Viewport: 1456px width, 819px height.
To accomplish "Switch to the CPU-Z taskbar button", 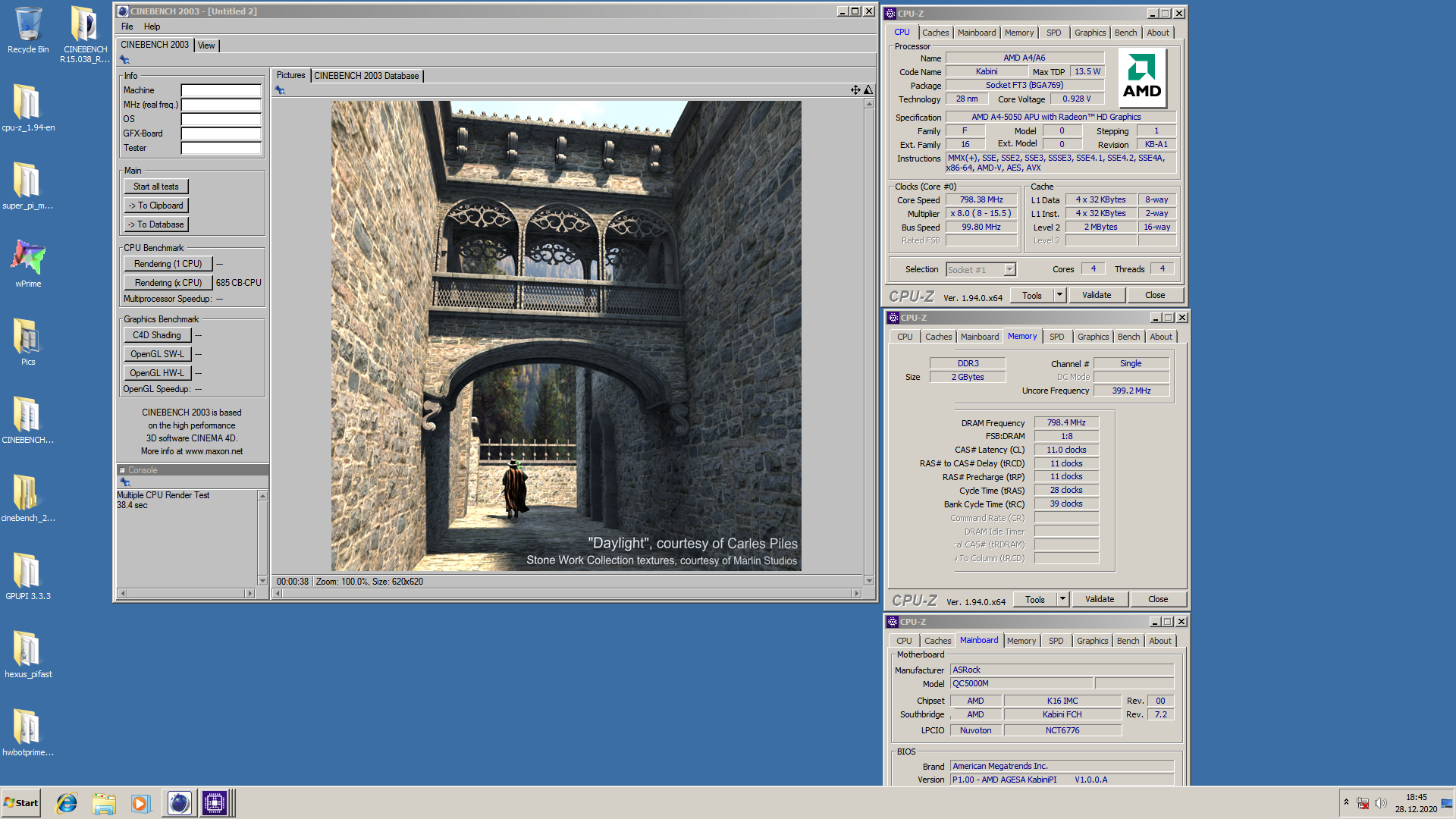I will coord(215,803).
